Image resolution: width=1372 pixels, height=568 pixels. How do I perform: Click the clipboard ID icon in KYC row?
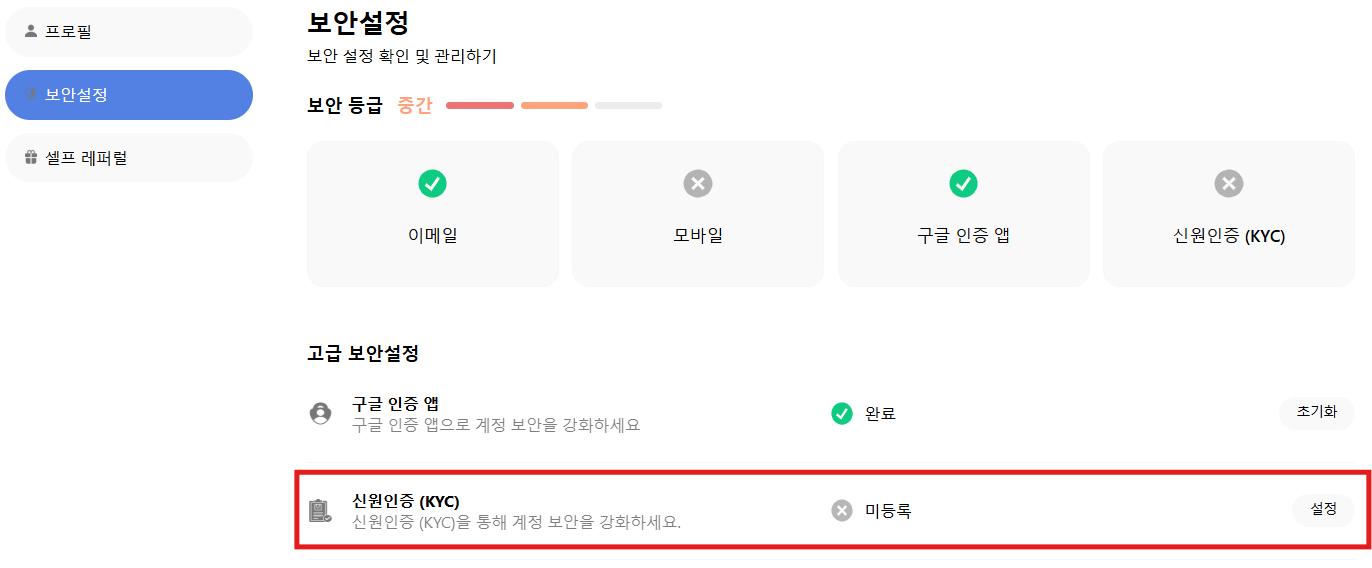click(320, 511)
